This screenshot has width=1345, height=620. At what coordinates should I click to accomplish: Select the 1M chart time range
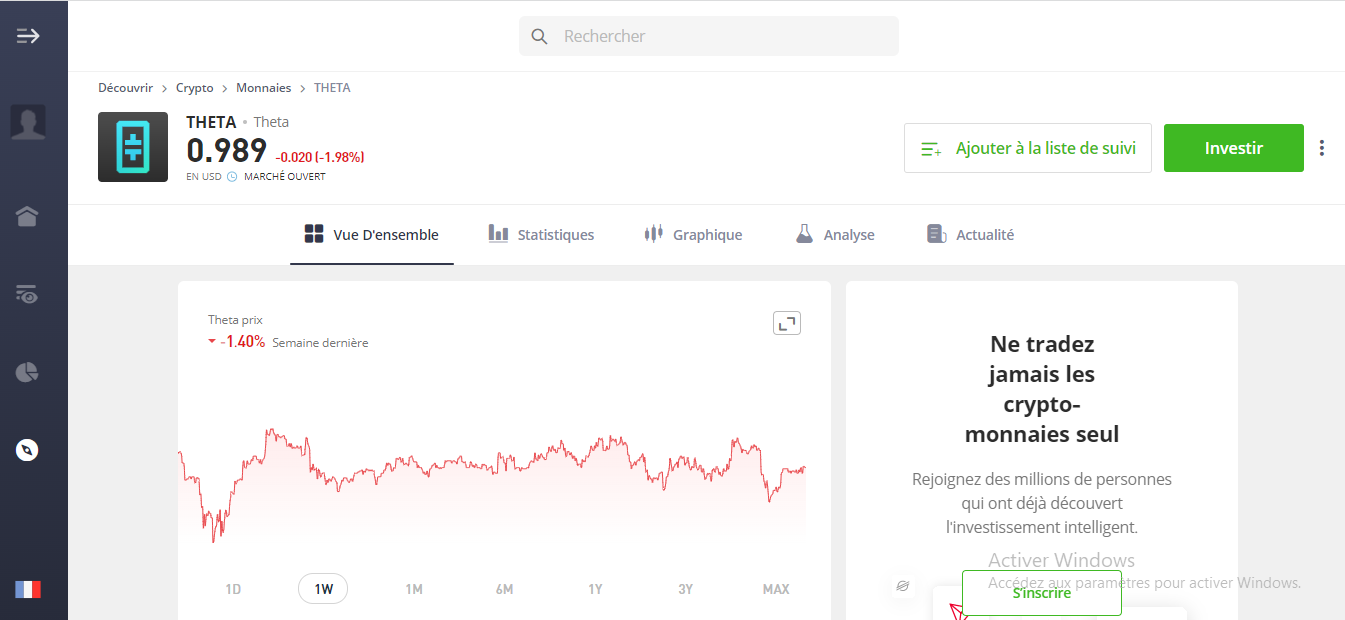414,589
